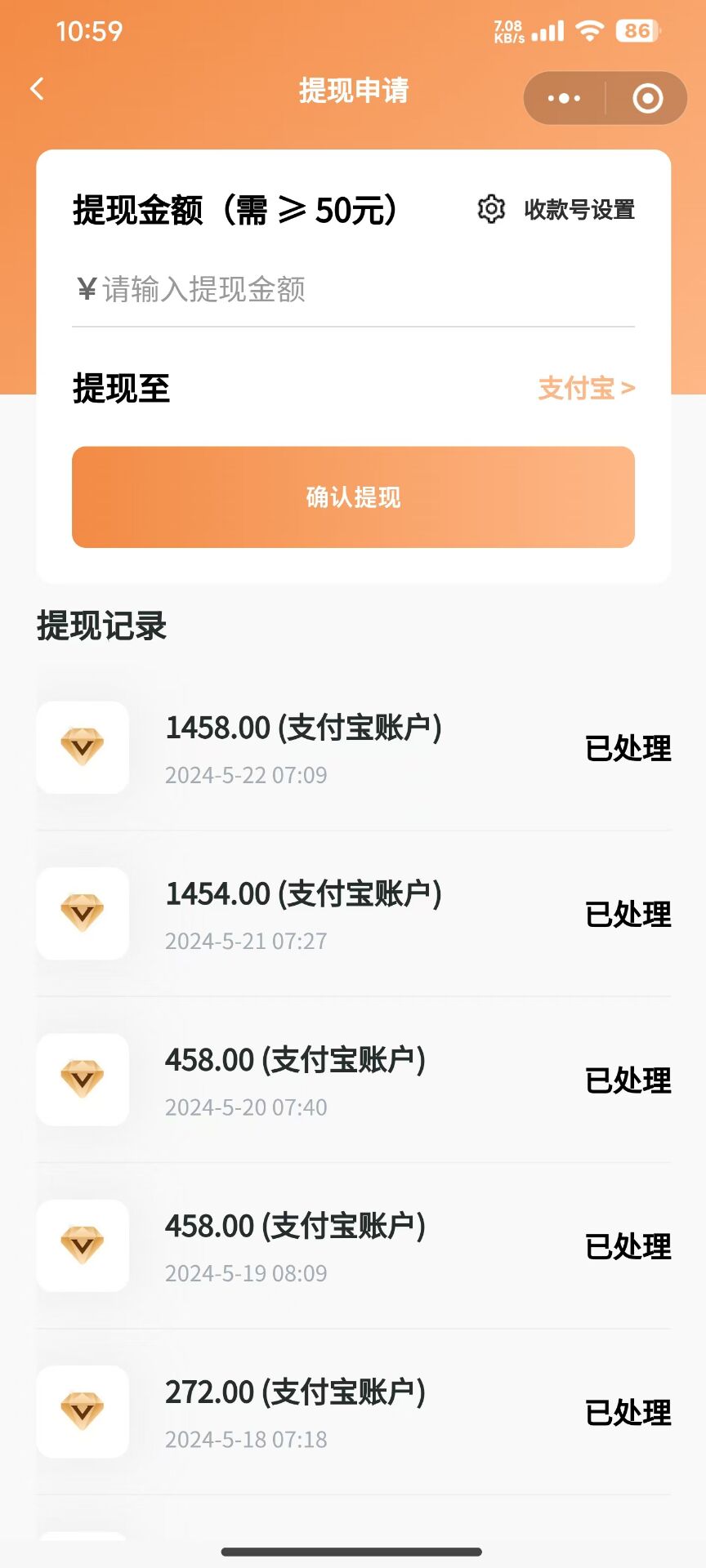Open the 272.00 (支付宝账户) record
This screenshot has height=1568, width=706.
coord(295,1392)
